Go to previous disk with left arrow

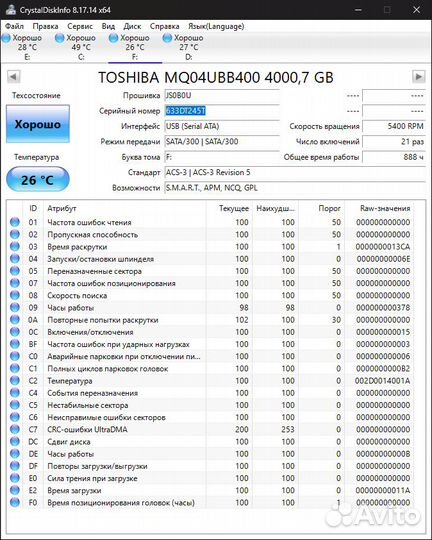13,76
